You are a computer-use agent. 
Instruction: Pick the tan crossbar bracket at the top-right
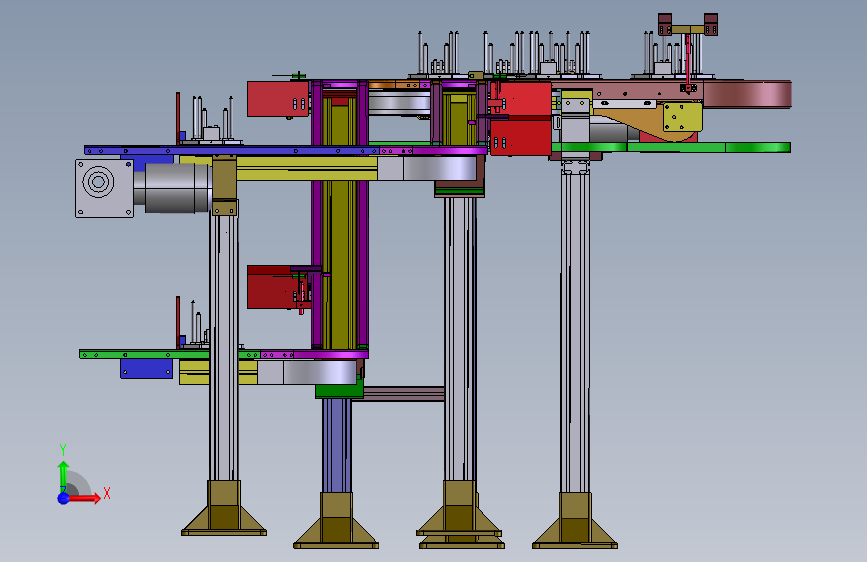point(688,29)
